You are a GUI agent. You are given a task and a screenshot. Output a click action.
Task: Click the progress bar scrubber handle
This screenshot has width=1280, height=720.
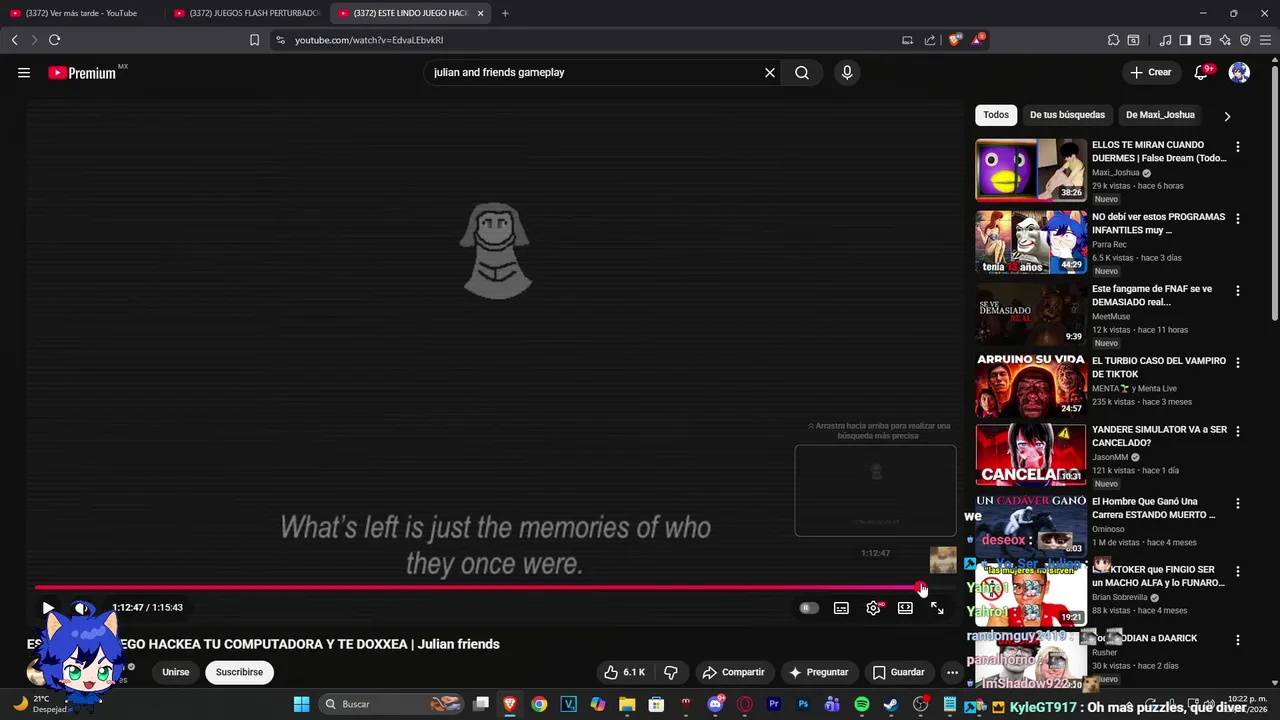(x=921, y=587)
